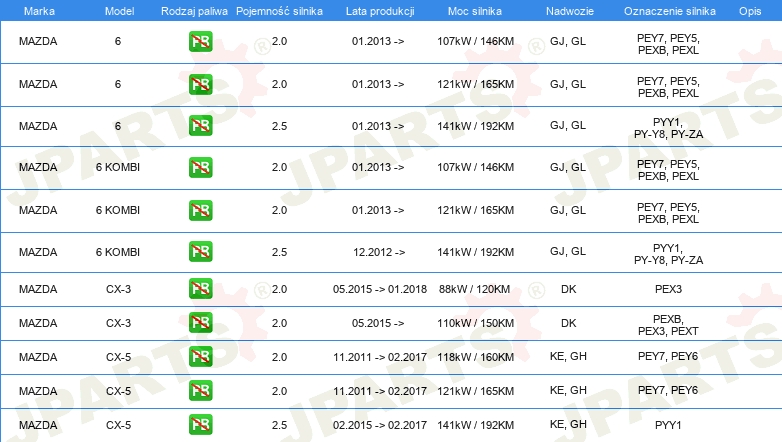Click the fuel icon for CX-5 118kW row

(x=200, y=357)
